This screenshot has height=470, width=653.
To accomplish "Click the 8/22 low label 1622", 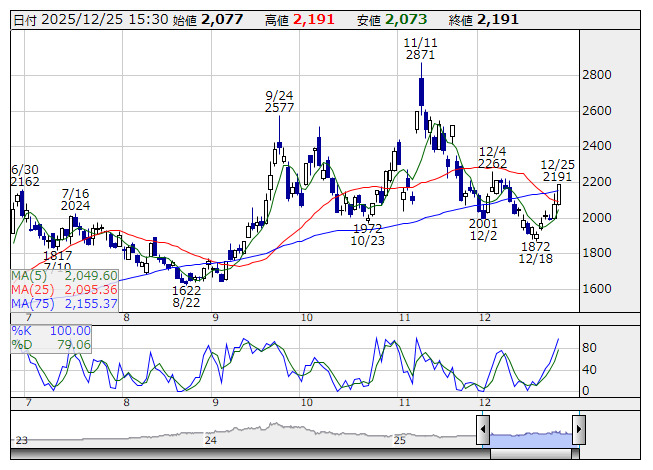I will tap(187, 288).
